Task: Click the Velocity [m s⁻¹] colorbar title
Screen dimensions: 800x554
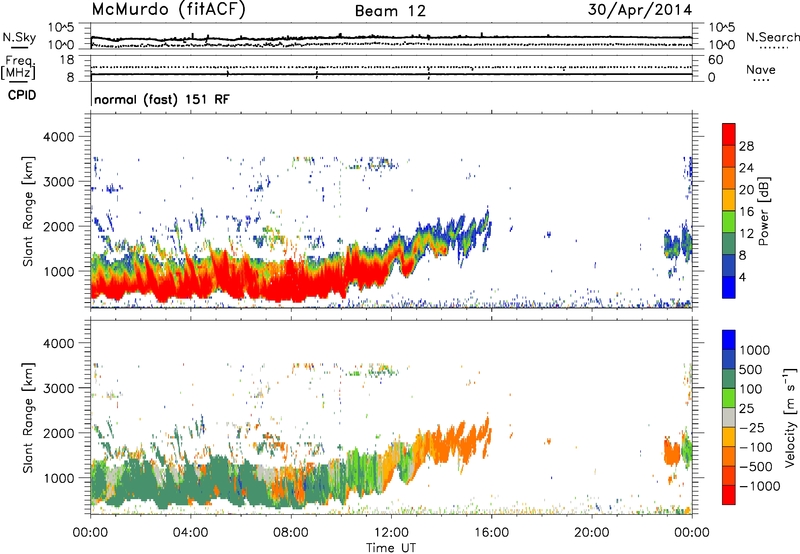Action: [x=791, y=417]
